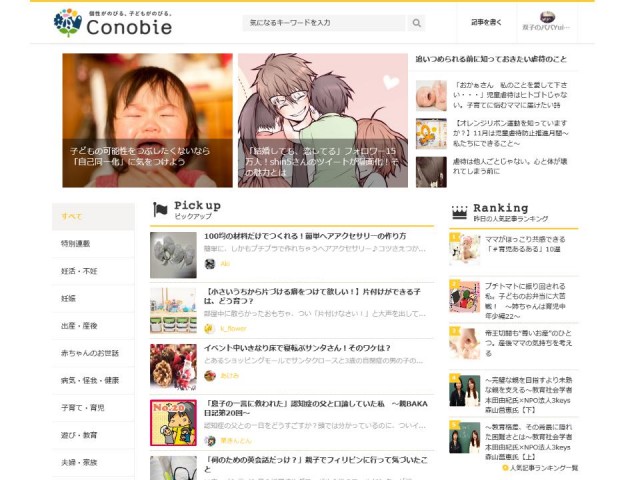Open the オレンジリボン運動 article
This screenshot has width=640, height=480.
(x=511, y=133)
